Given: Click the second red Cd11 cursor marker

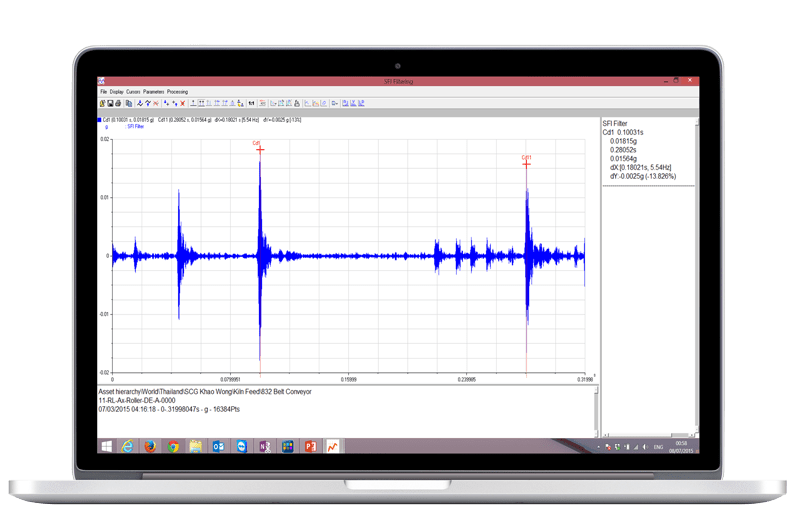Looking at the screenshot, I should tap(526, 164).
